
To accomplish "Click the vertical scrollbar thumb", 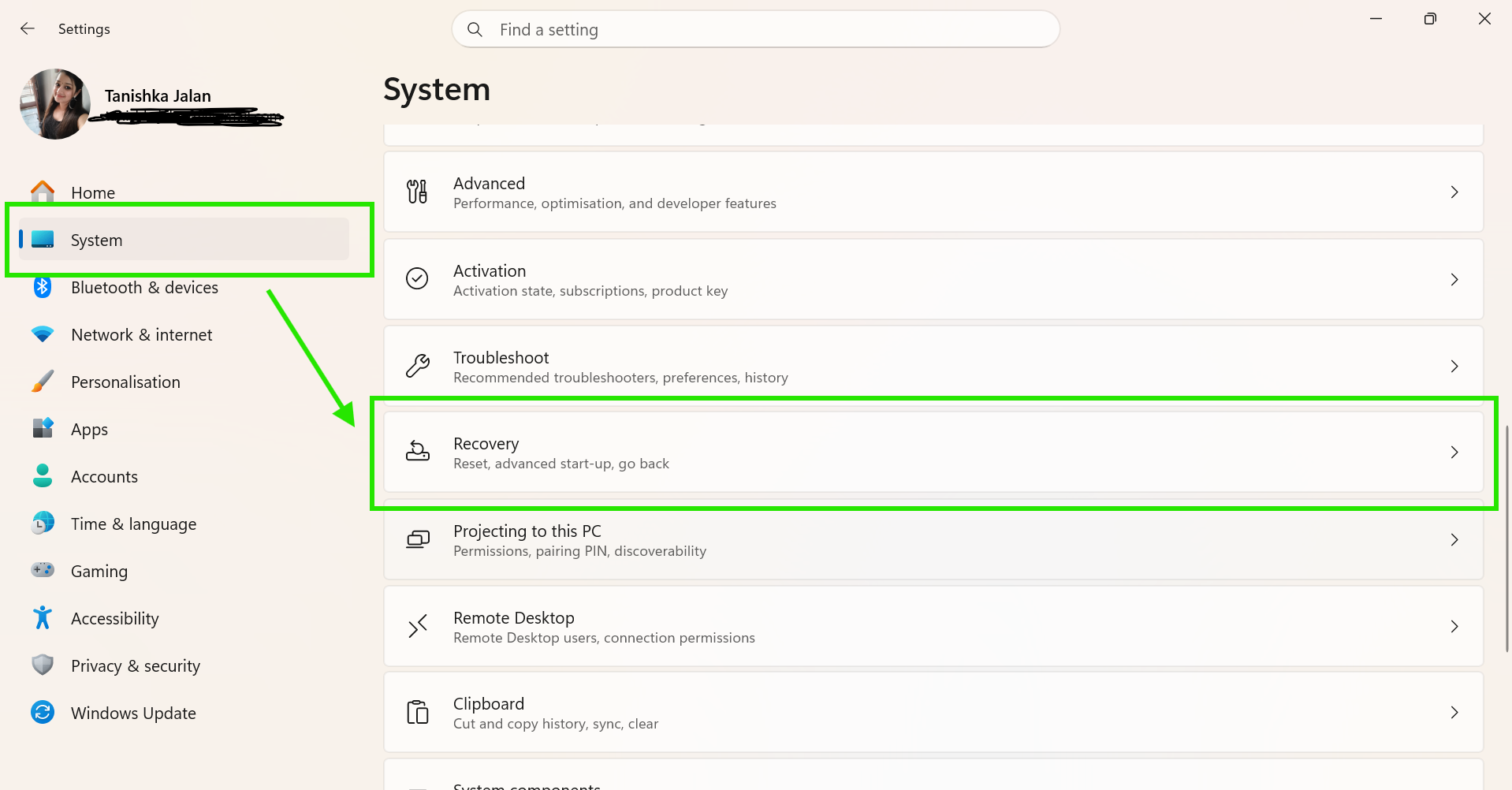I will tap(1506, 538).
